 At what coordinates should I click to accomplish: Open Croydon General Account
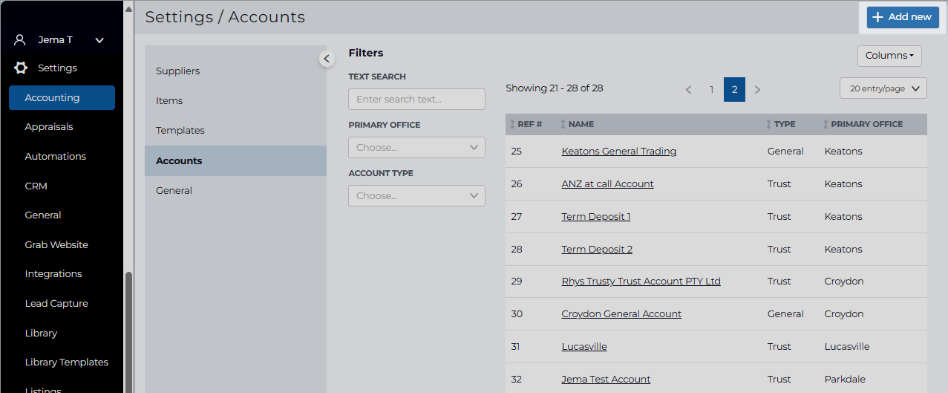[622, 314]
